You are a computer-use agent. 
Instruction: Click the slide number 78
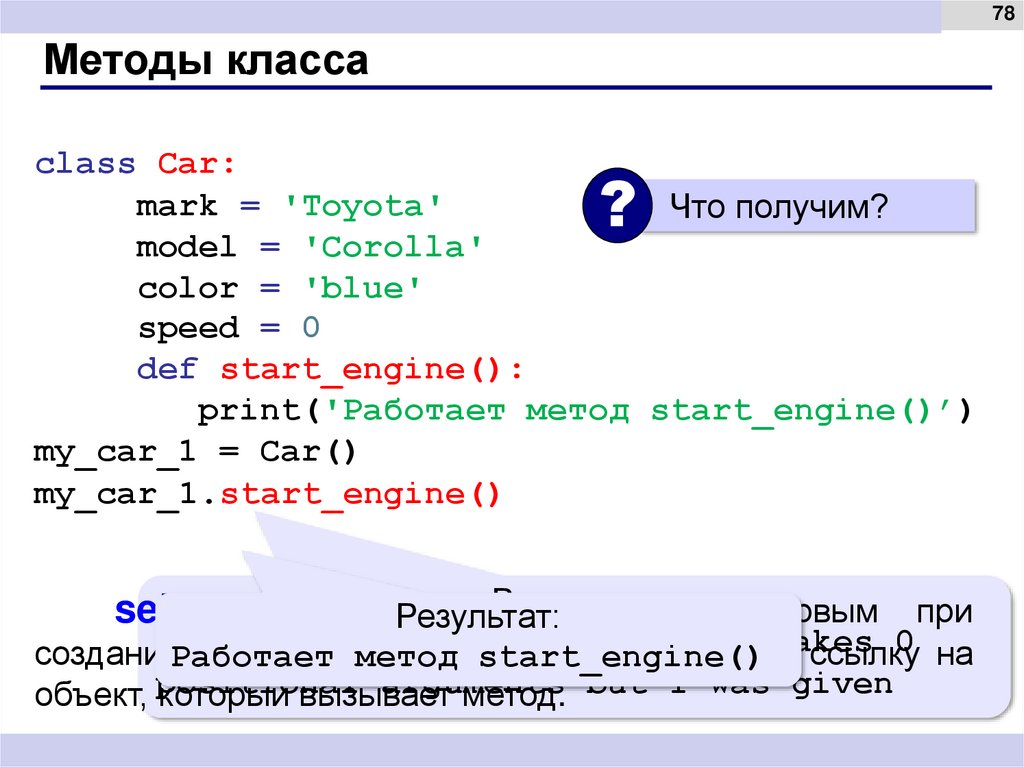point(1003,13)
